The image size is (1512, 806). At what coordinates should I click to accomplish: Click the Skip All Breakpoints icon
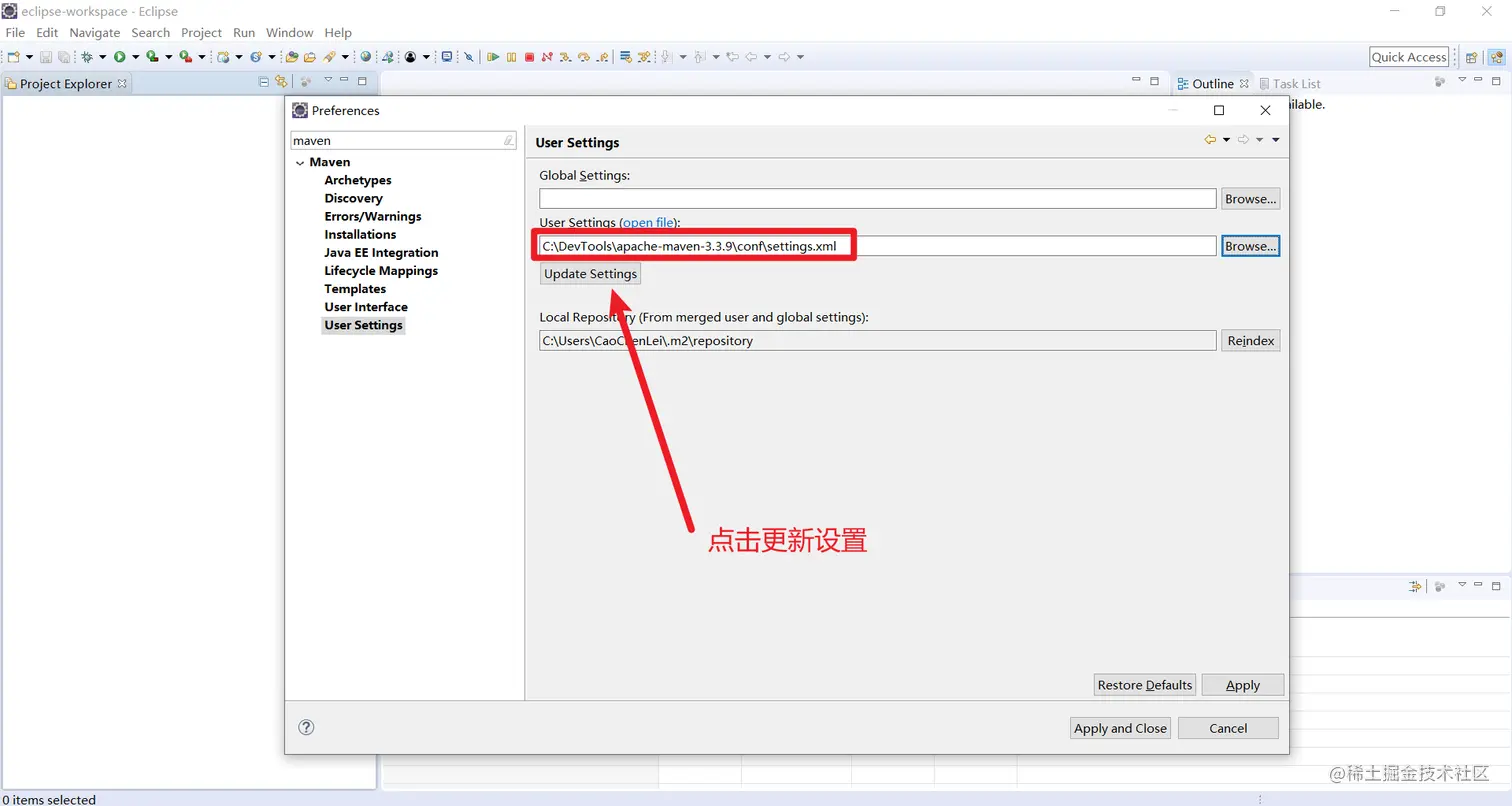point(469,57)
